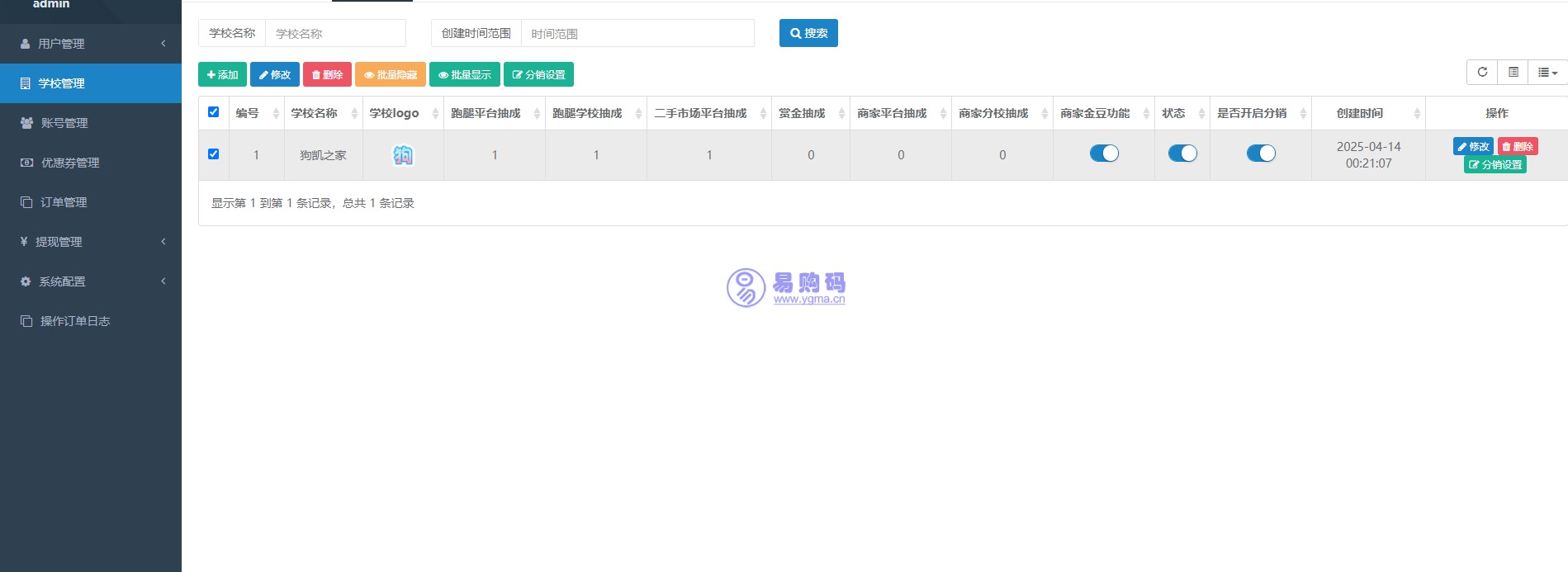Uncheck the select-all header checkbox
This screenshot has width=1568, height=572.
pyautogui.click(x=214, y=112)
